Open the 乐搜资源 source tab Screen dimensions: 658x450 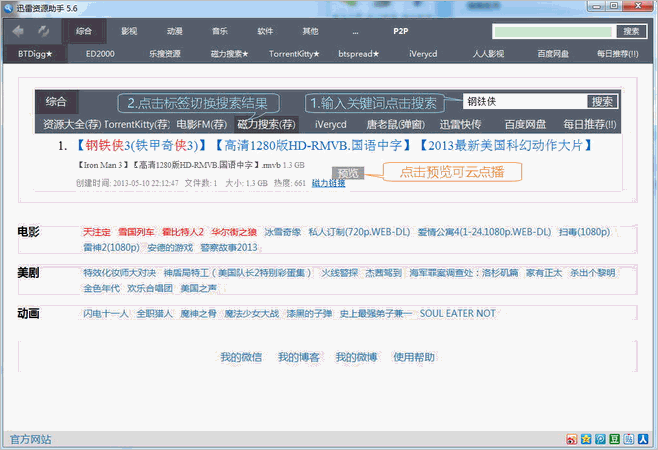165,54
